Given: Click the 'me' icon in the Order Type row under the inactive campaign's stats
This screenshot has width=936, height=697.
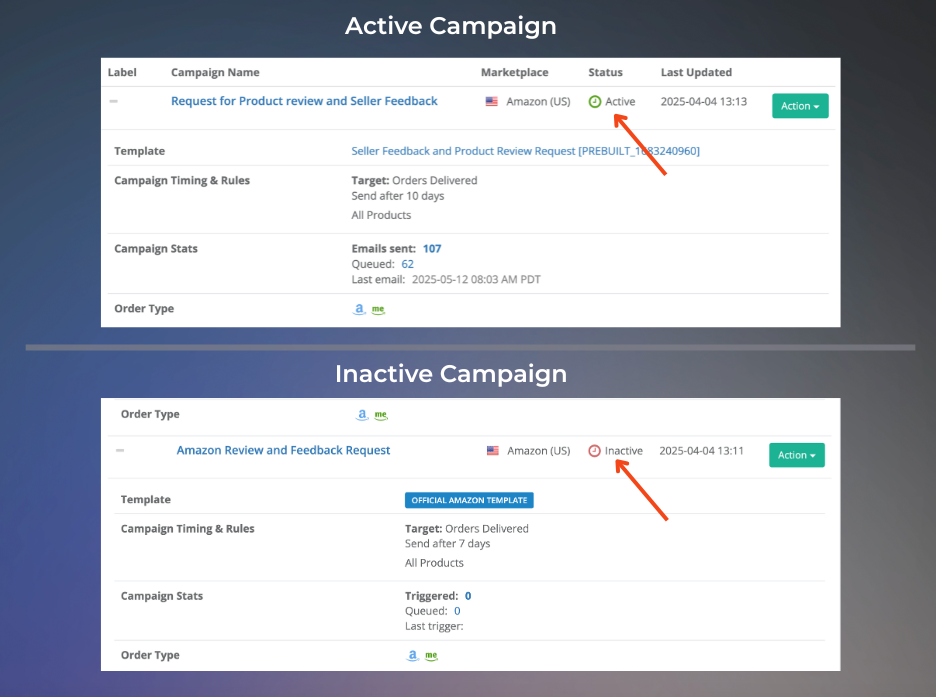Looking at the screenshot, I should point(431,655).
